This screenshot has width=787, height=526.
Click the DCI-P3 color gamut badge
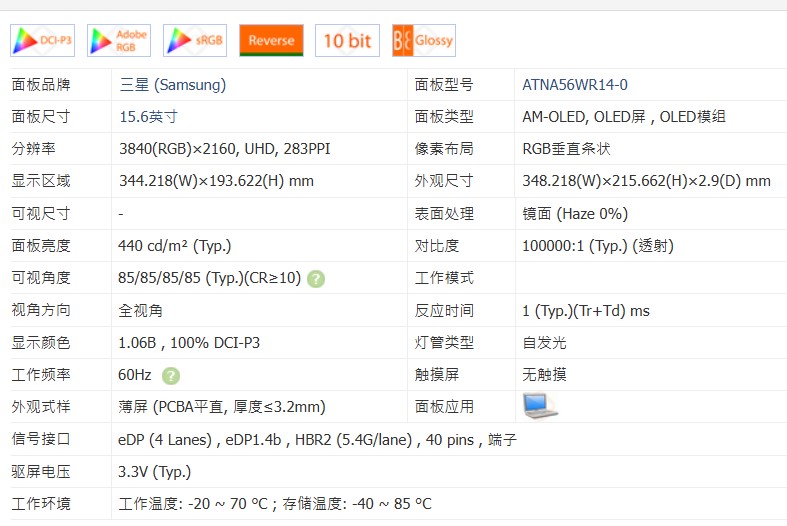(x=43, y=40)
